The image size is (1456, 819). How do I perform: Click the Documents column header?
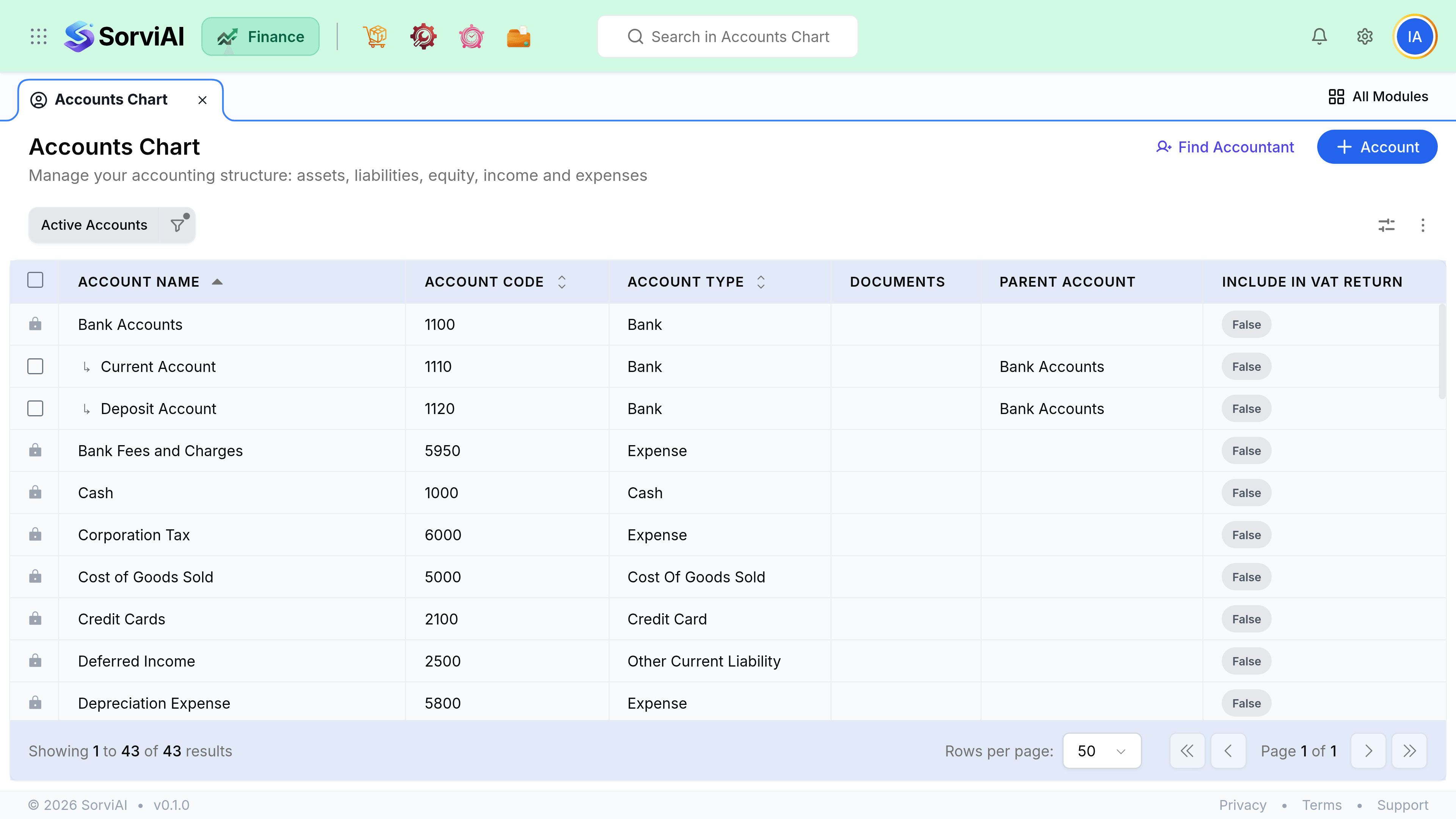pos(897,281)
